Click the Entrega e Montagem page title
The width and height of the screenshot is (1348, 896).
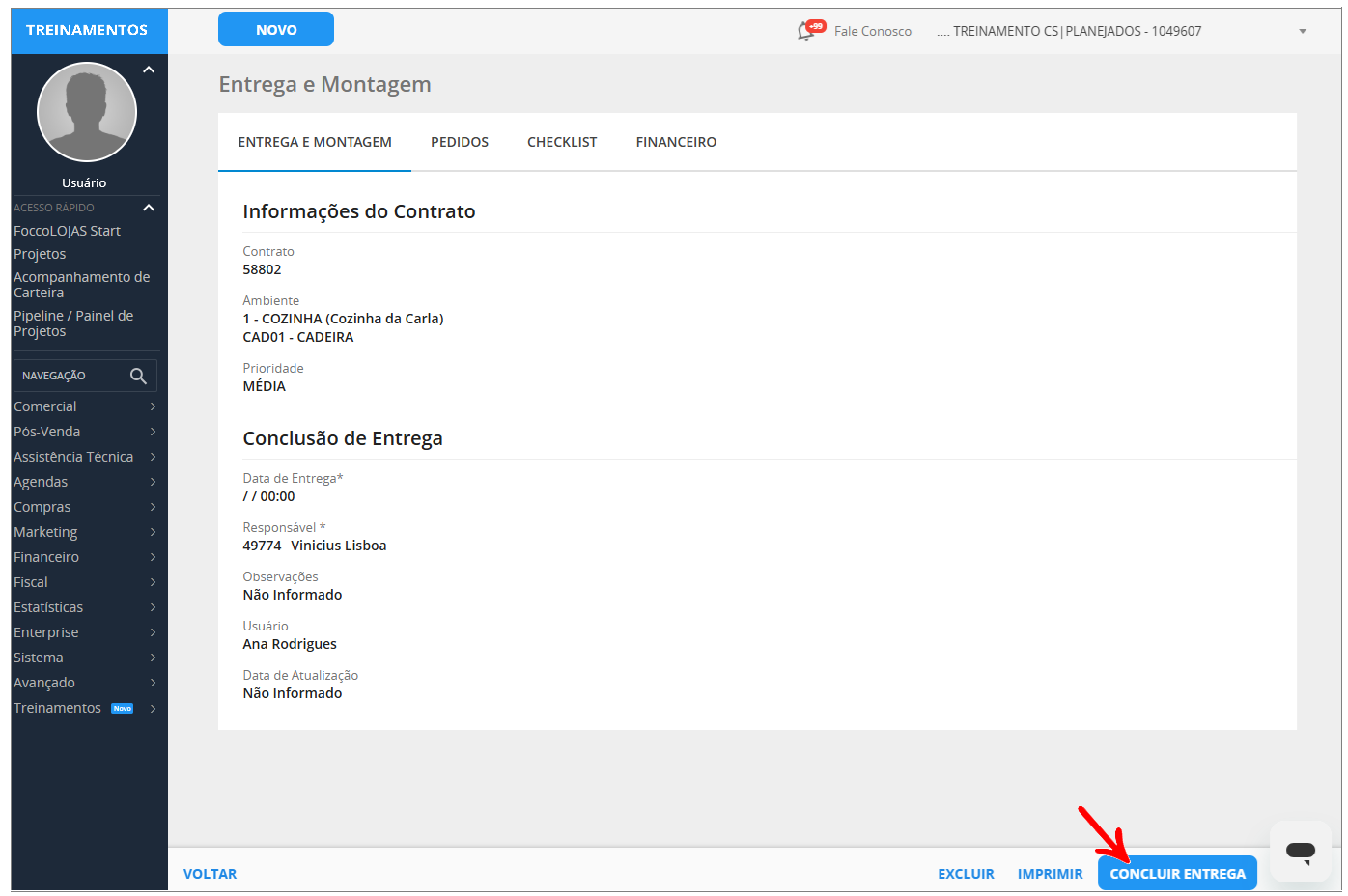pyautogui.click(x=324, y=84)
